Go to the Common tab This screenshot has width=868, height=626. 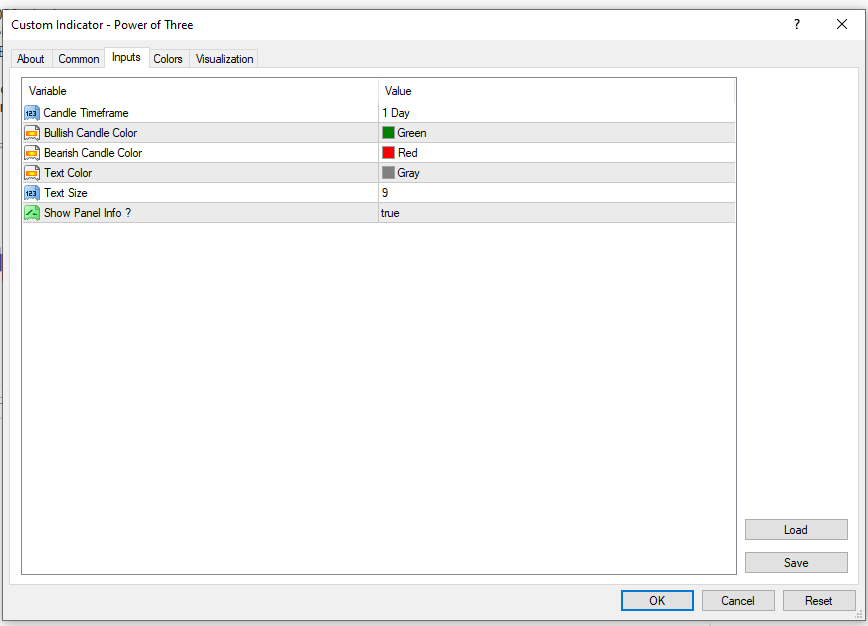point(78,58)
